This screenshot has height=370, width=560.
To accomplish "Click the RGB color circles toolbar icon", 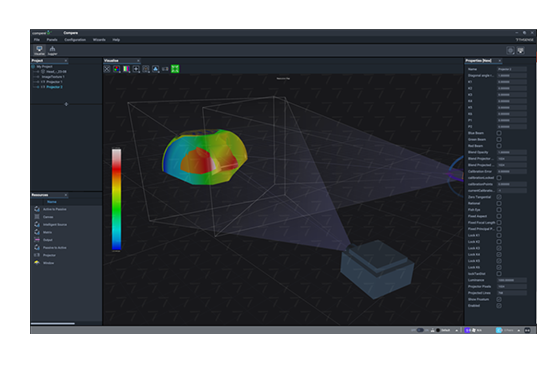I will click(116, 69).
